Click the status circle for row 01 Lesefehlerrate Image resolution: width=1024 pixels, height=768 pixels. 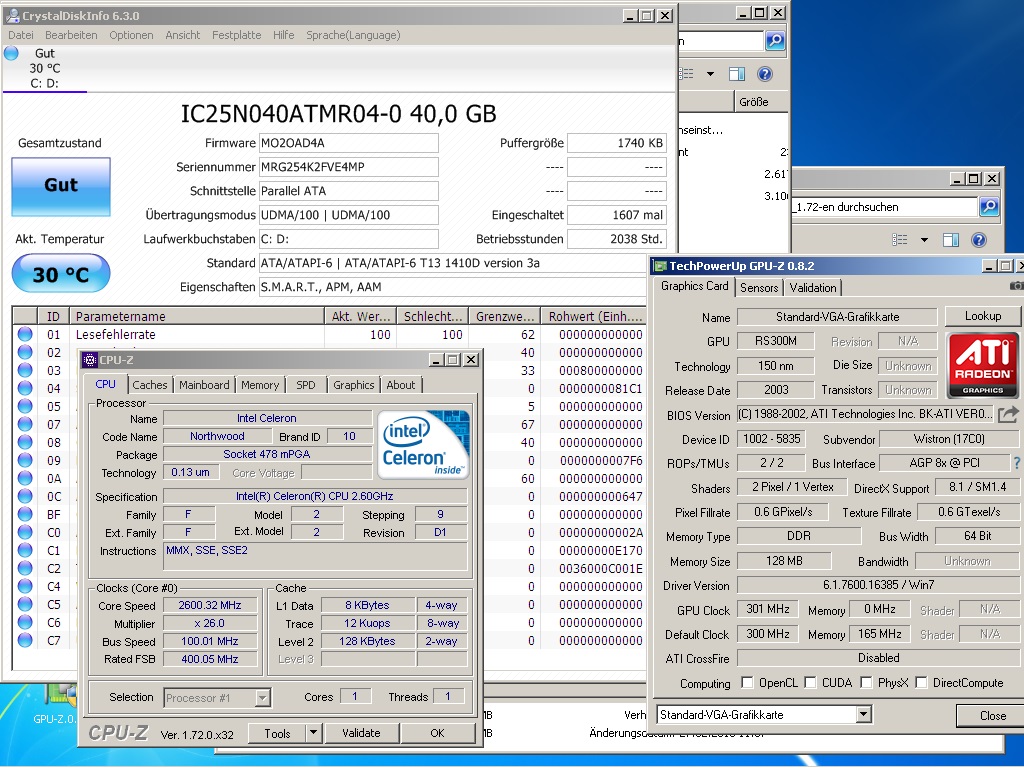(25, 334)
